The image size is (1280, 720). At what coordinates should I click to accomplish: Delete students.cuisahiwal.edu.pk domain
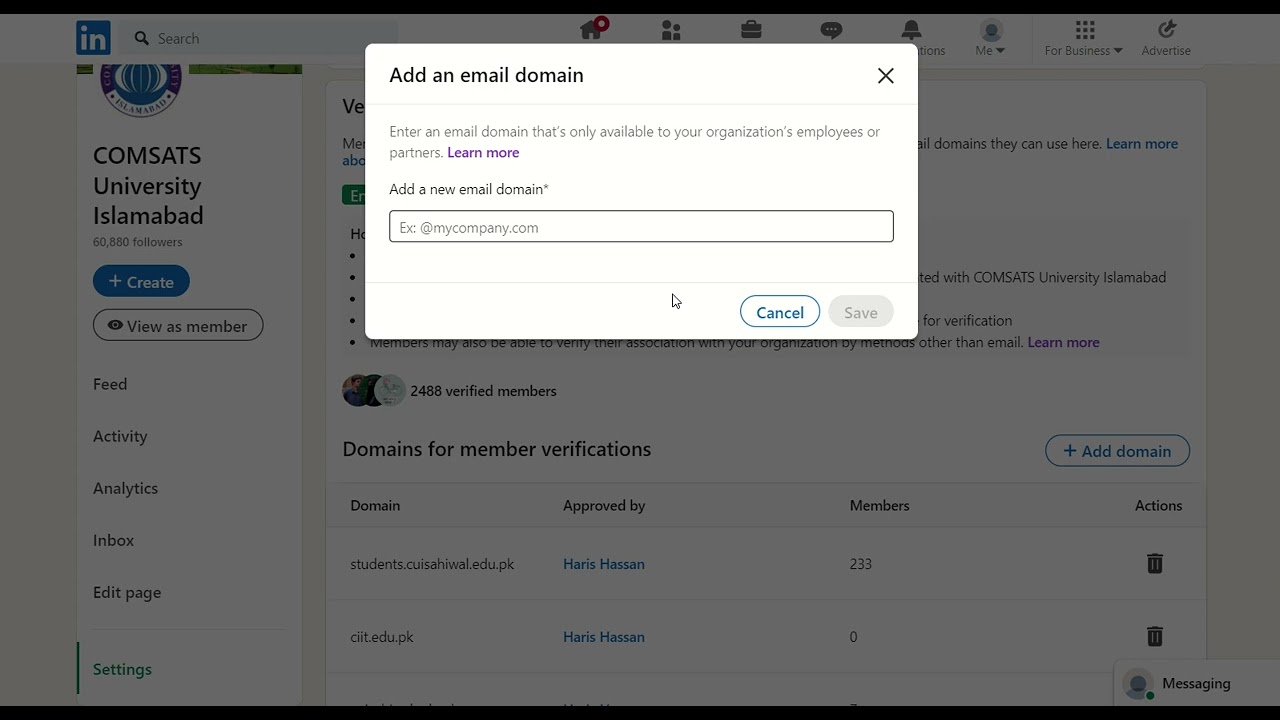(x=1154, y=564)
